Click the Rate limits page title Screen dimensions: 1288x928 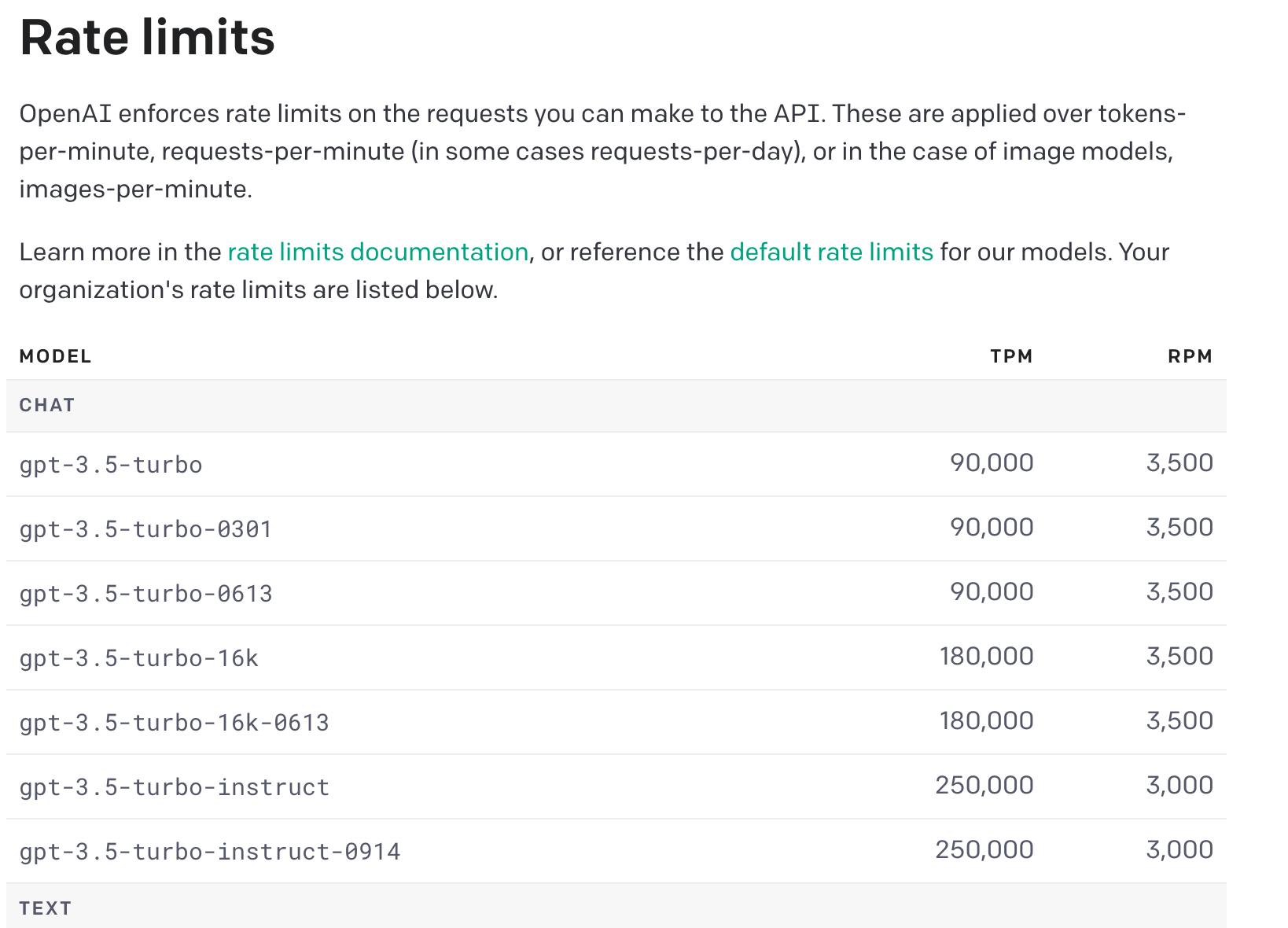(x=147, y=37)
